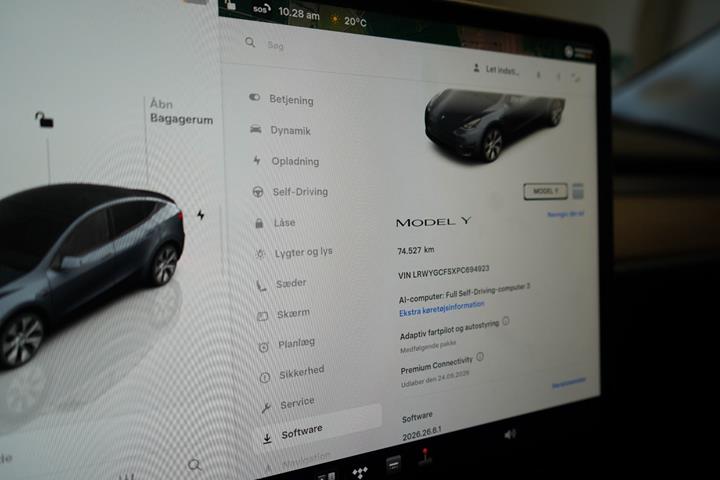This screenshot has height=480, width=720.
Task: Tap the Låse padlock icon
Action: coord(259,223)
